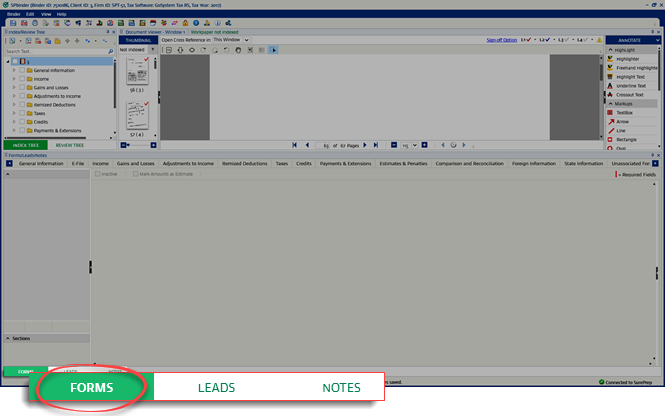Open the This Window cross reference dropdown
Viewport: 665px width, 416px height.
(x=246, y=40)
